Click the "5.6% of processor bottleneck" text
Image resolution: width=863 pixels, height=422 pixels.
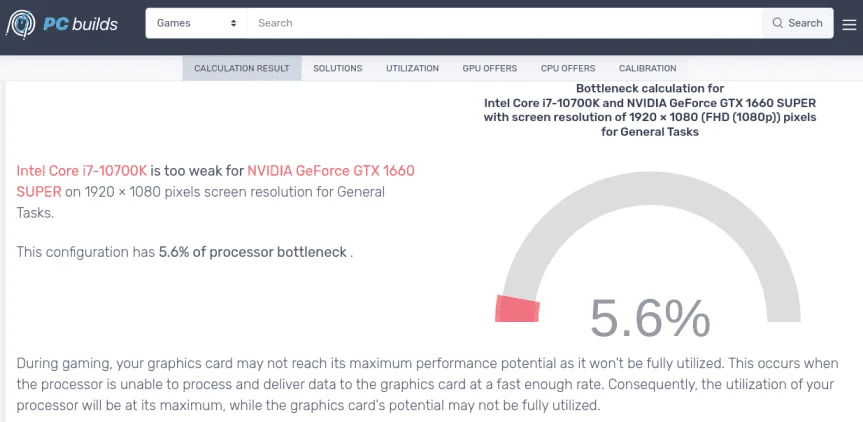253,252
